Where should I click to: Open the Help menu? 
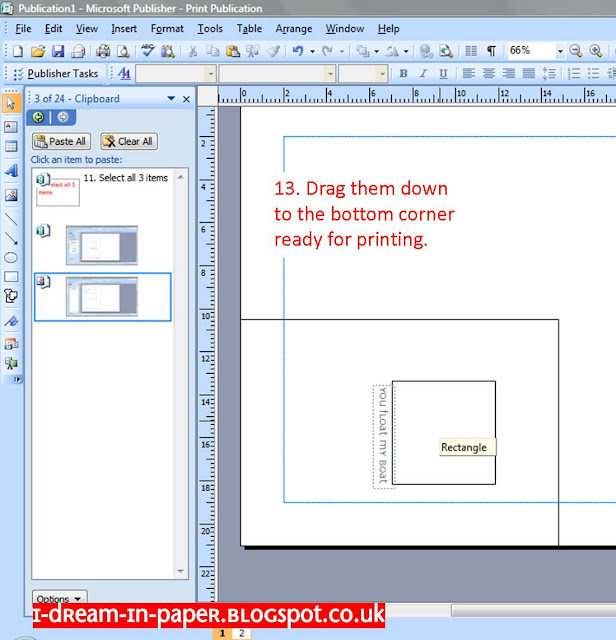point(388,29)
